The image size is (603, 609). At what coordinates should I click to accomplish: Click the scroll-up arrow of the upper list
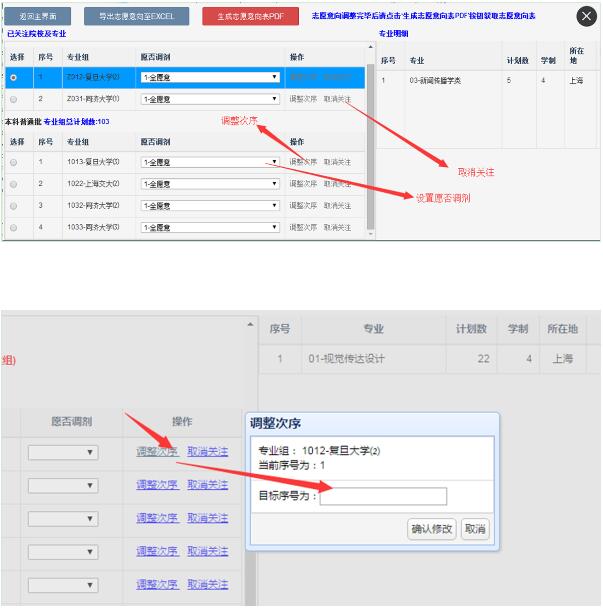pos(370,47)
